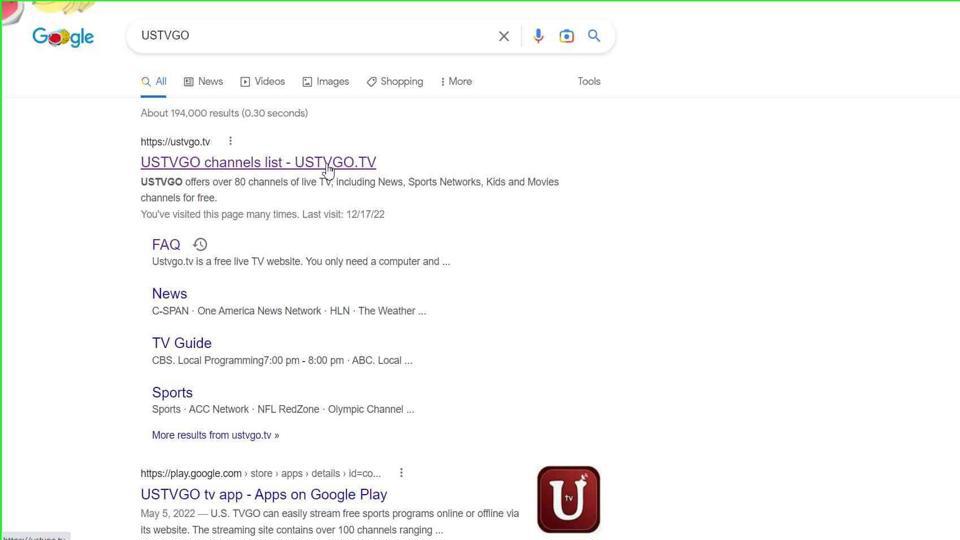Screen dimensions: 960x540
Task: Start voice search with microphone icon
Action: [x=538, y=36]
